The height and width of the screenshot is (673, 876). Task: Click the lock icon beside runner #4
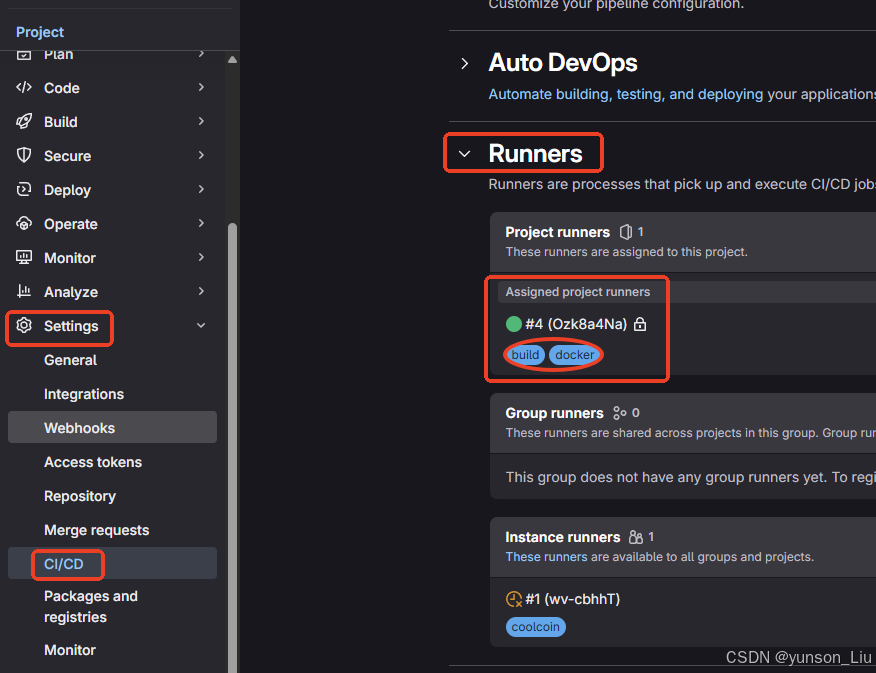640,324
